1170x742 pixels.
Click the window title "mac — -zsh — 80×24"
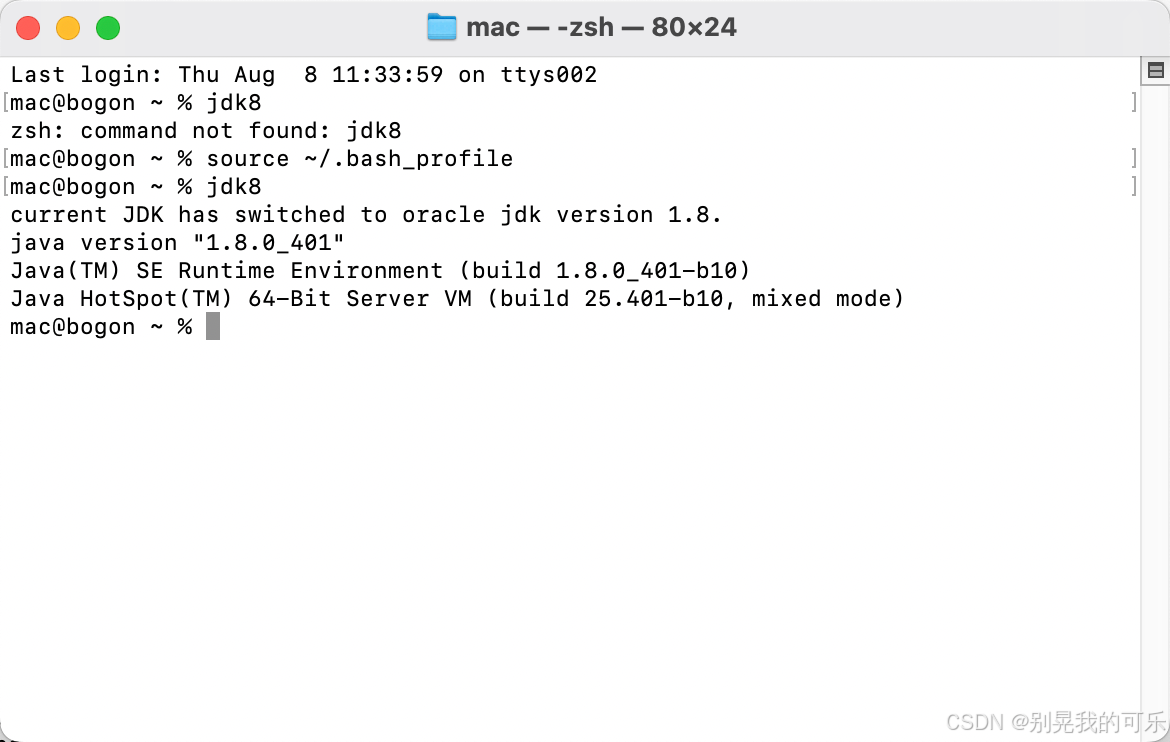601,27
